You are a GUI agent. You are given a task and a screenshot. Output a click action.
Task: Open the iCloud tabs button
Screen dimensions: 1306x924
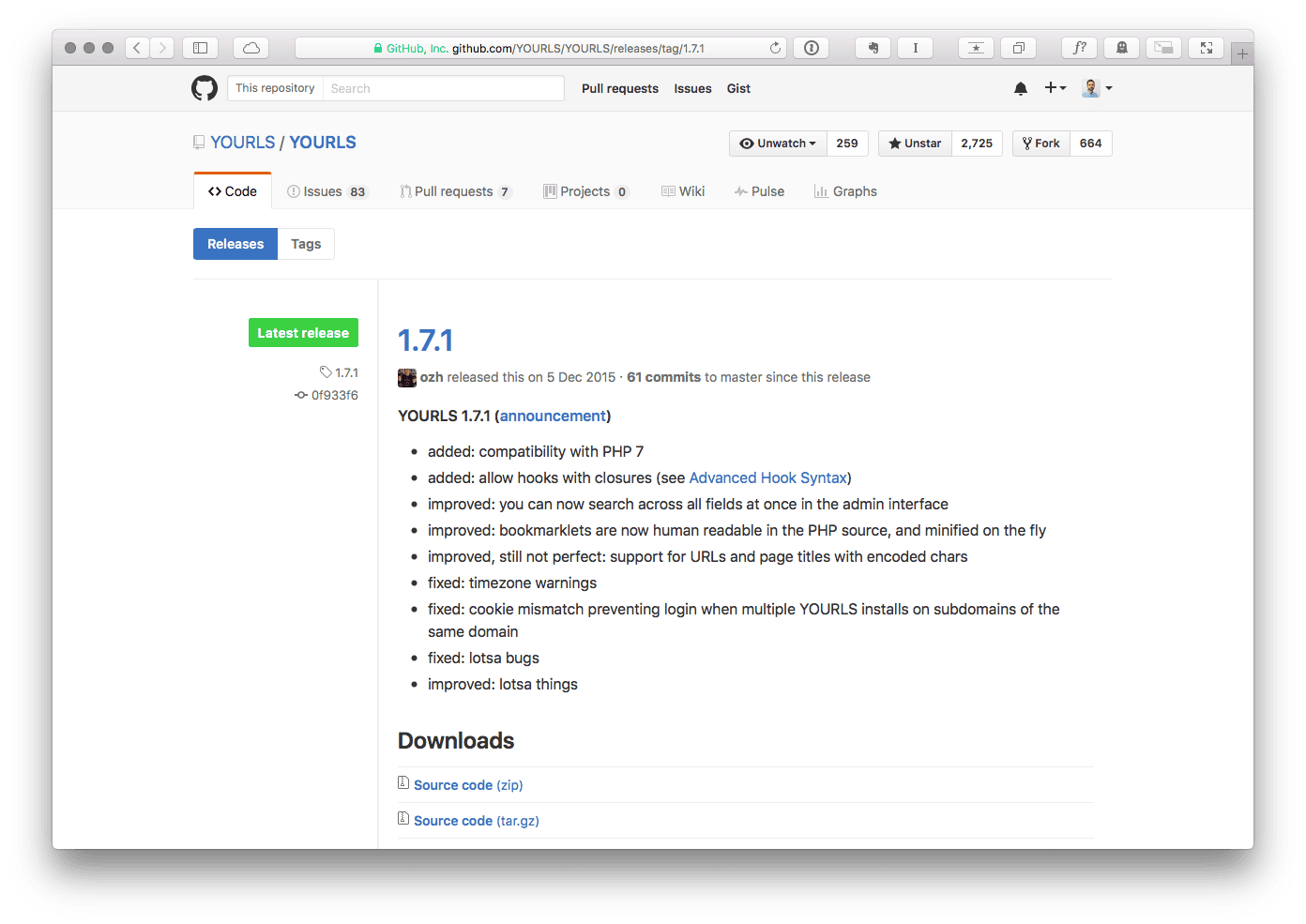pos(251,48)
